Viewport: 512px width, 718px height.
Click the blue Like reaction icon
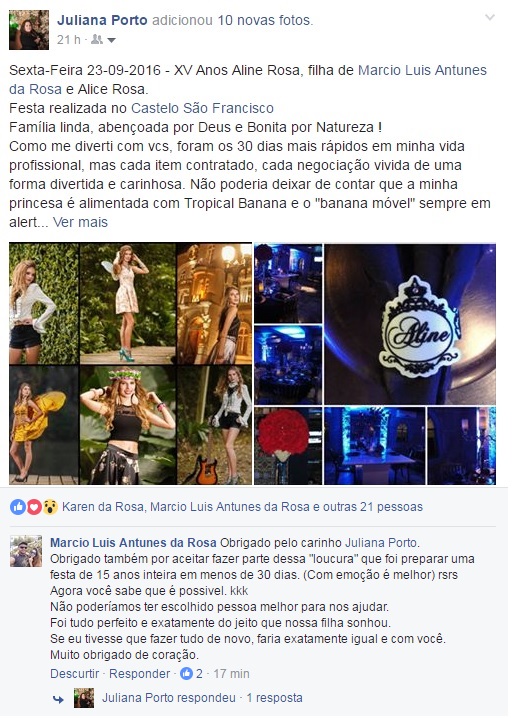pyautogui.click(x=17, y=507)
